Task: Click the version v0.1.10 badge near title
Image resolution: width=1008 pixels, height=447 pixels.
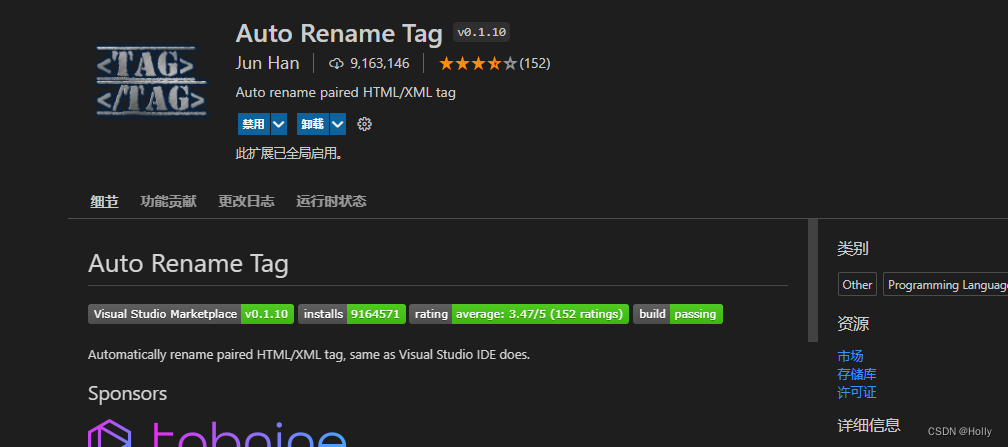Action: [x=482, y=32]
